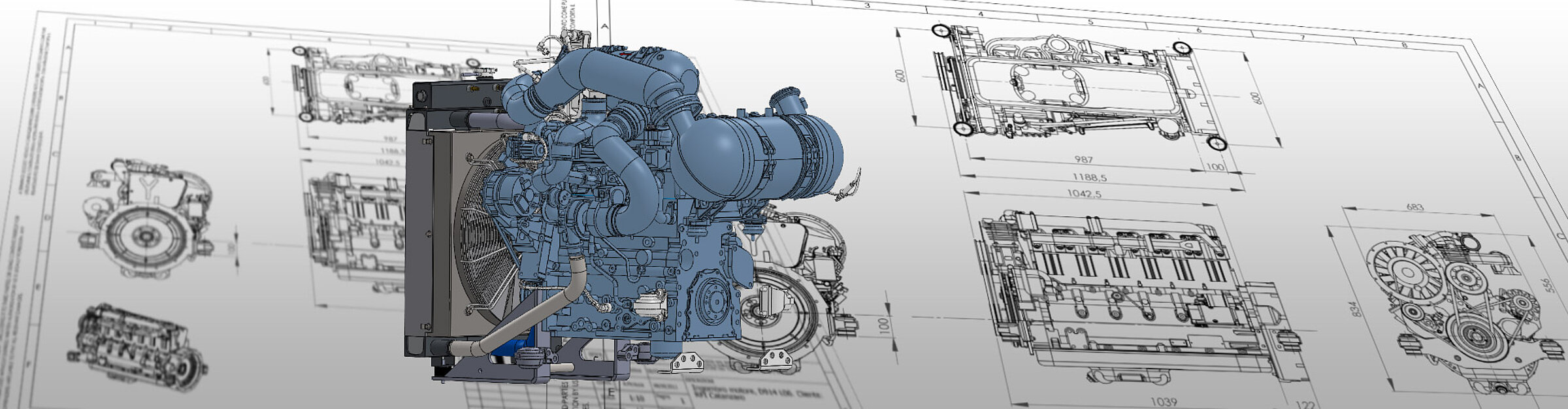Click the sharp 987 dimension under top view
The image size is (1568, 409).
coord(1083,160)
